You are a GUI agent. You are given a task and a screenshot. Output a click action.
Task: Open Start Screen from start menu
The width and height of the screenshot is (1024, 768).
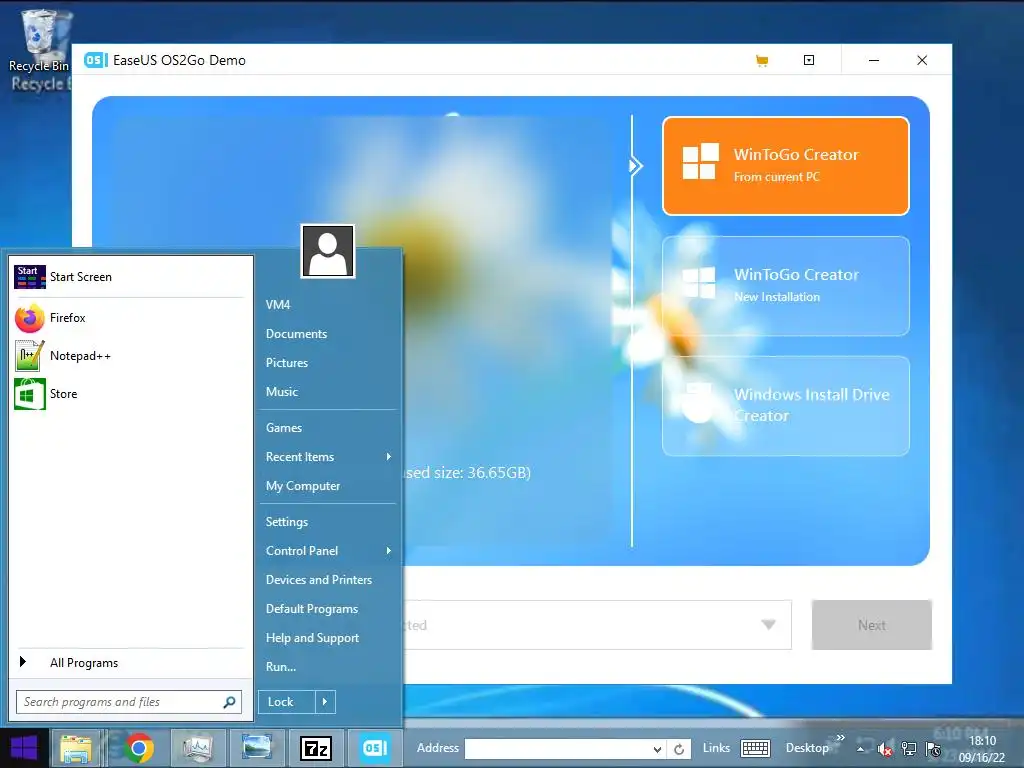(x=129, y=277)
